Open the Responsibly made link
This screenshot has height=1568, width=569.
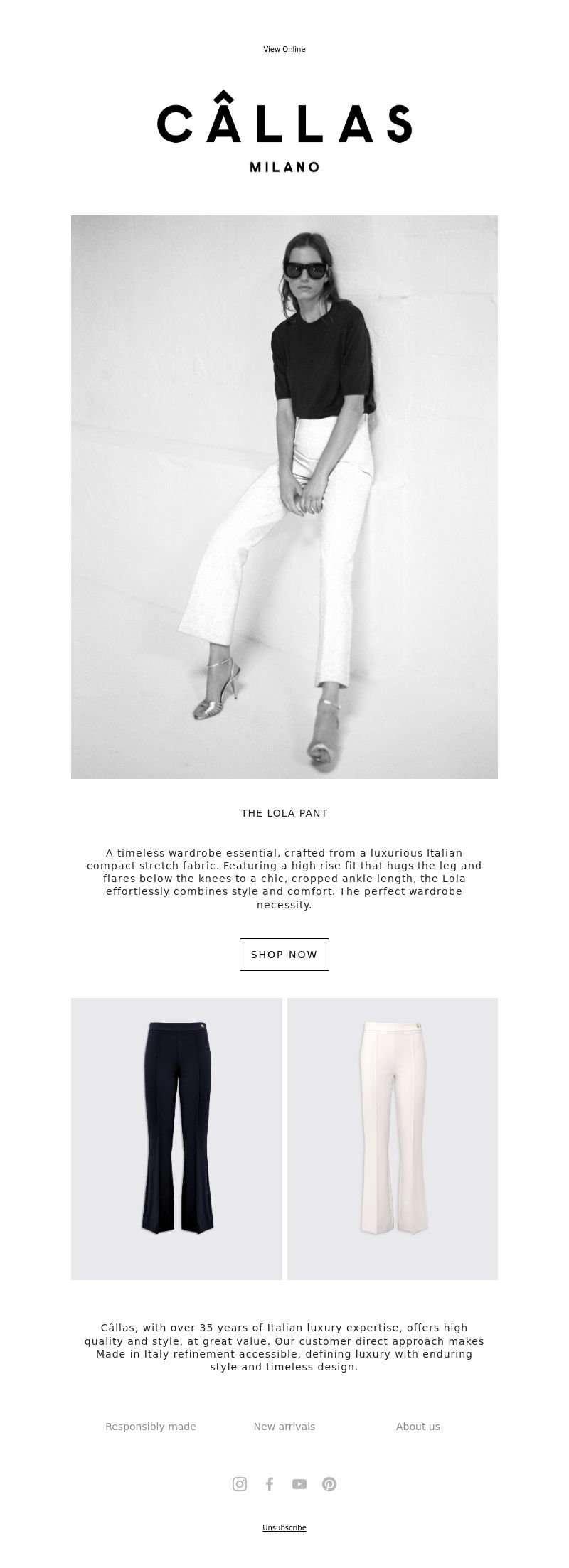pyautogui.click(x=151, y=1427)
